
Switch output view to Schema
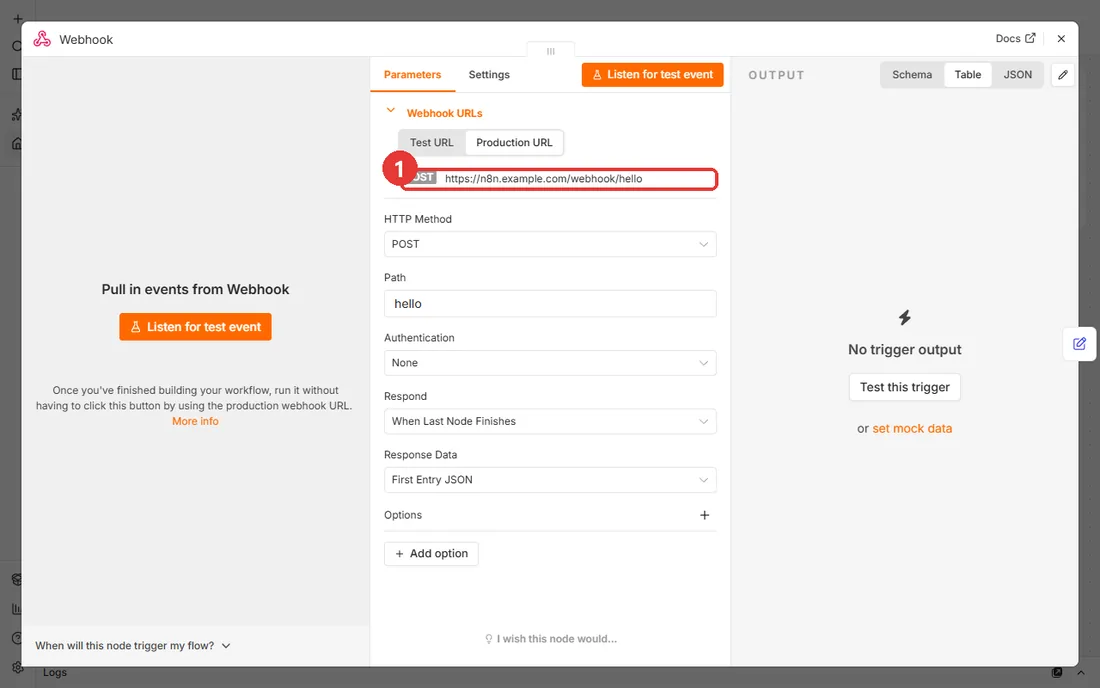point(912,74)
